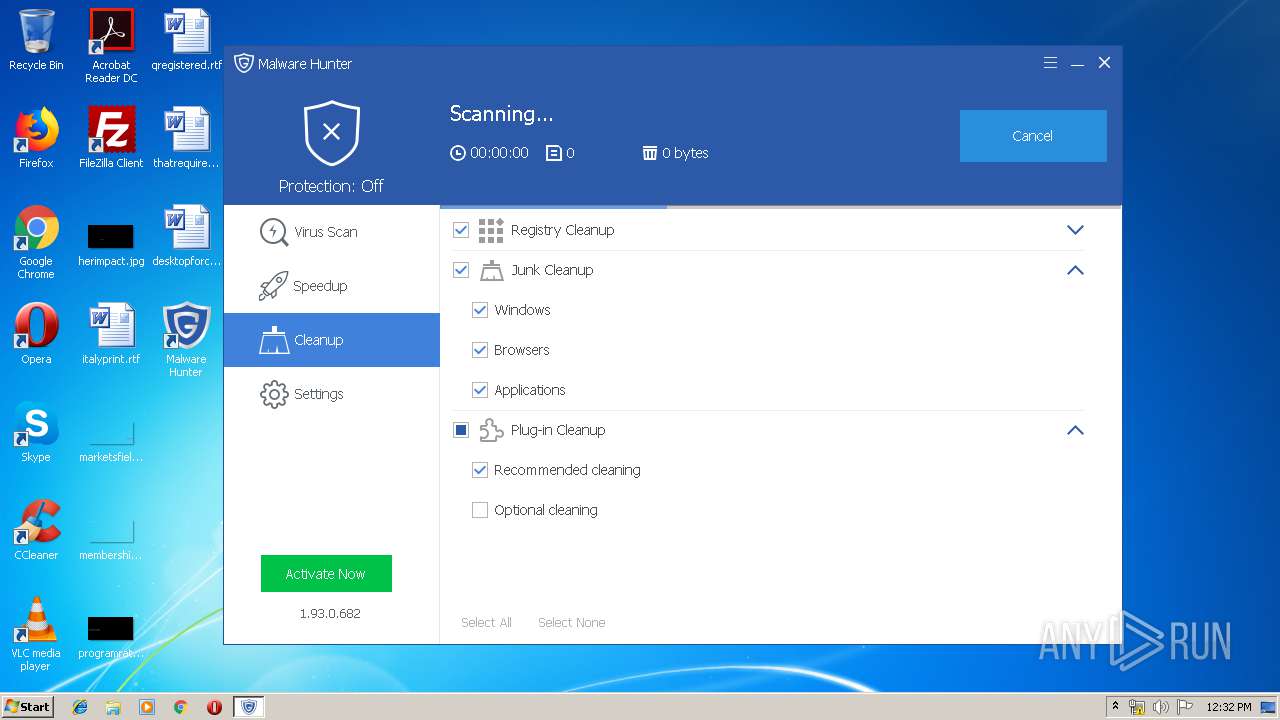Click the Select None link
The width and height of the screenshot is (1280, 720).
[572, 622]
